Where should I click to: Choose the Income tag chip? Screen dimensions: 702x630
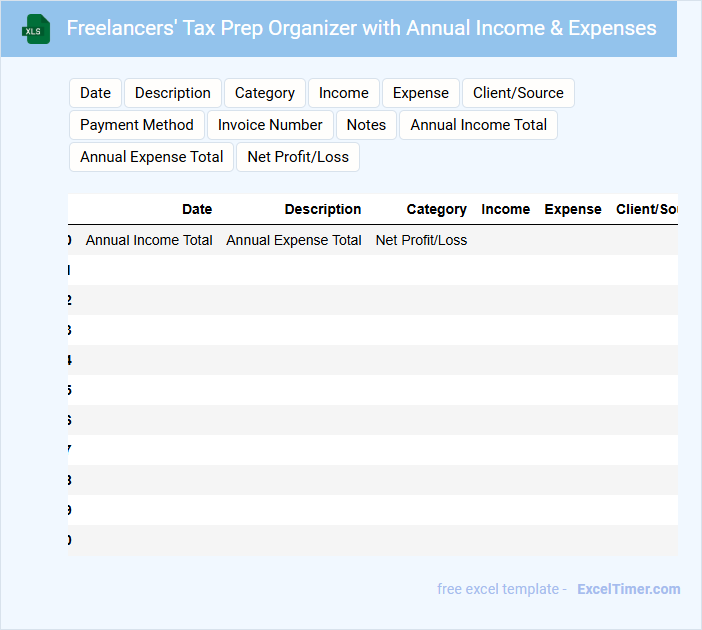[x=343, y=93]
